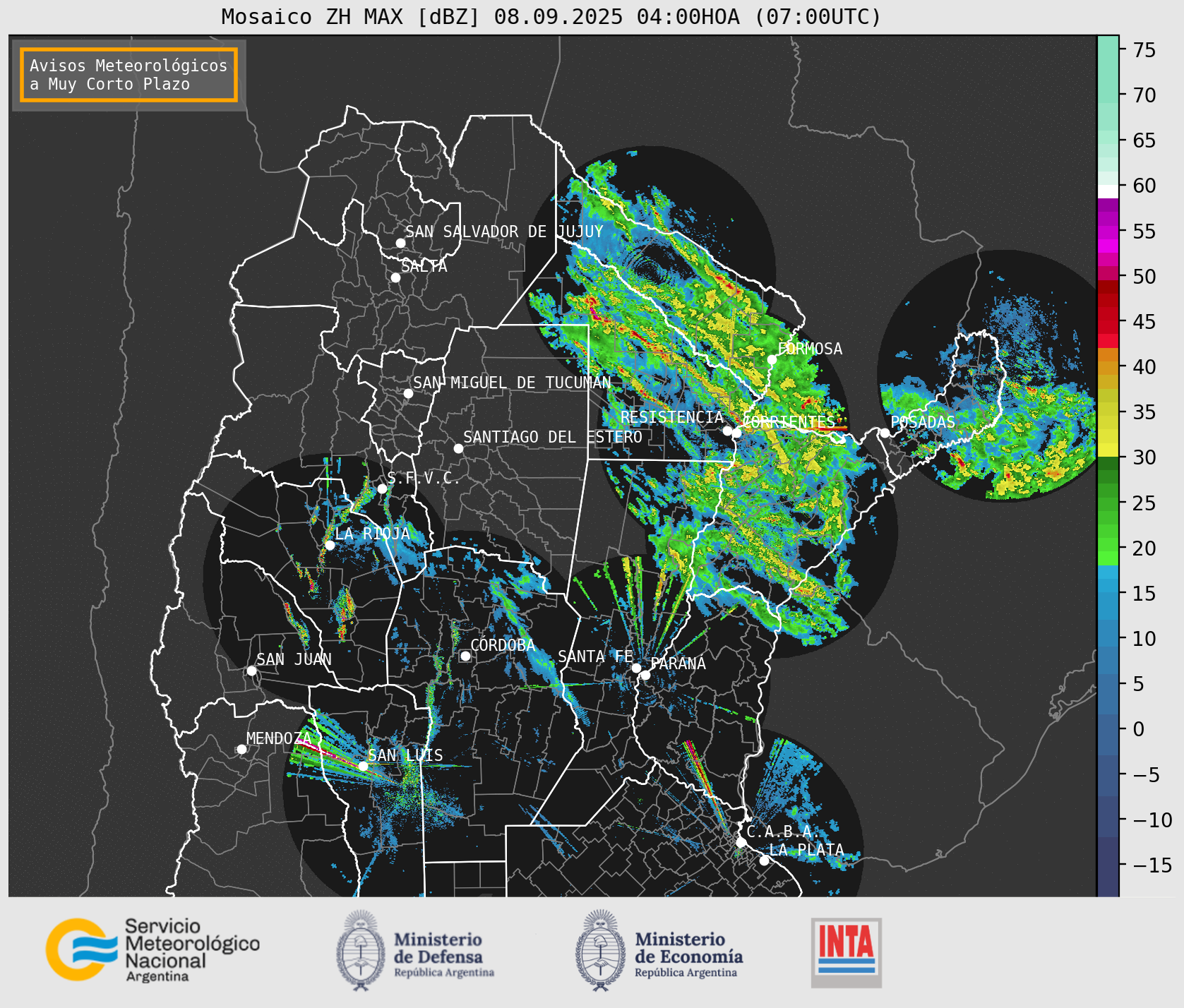
Task: Click the INTA logo
Action: pyautogui.click(x=846, y=952)
